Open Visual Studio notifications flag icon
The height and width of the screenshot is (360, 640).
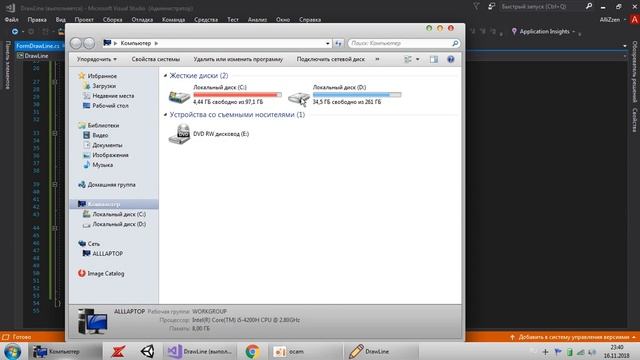[x=491, y=7]
